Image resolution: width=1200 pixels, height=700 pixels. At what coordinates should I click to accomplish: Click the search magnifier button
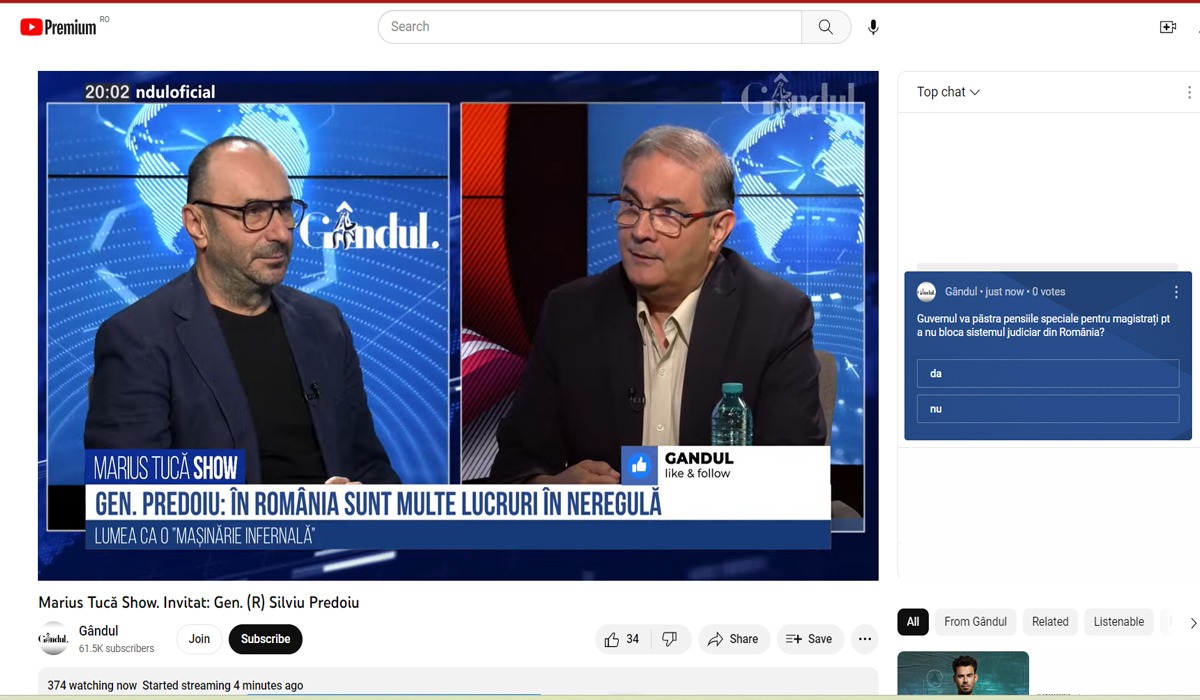pos(826,27)
